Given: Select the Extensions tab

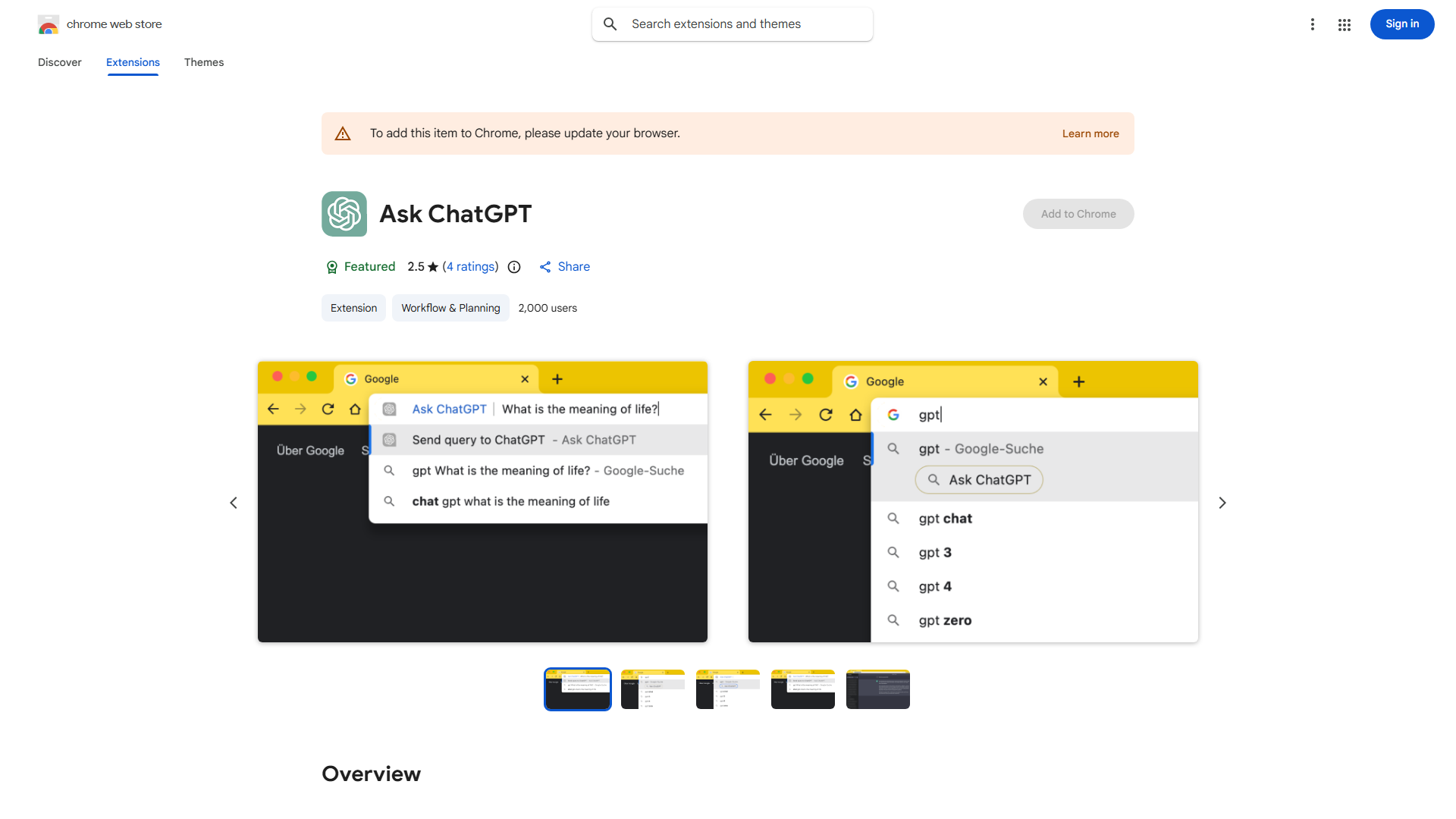Looking at the screenshot, I should [132, 62].
